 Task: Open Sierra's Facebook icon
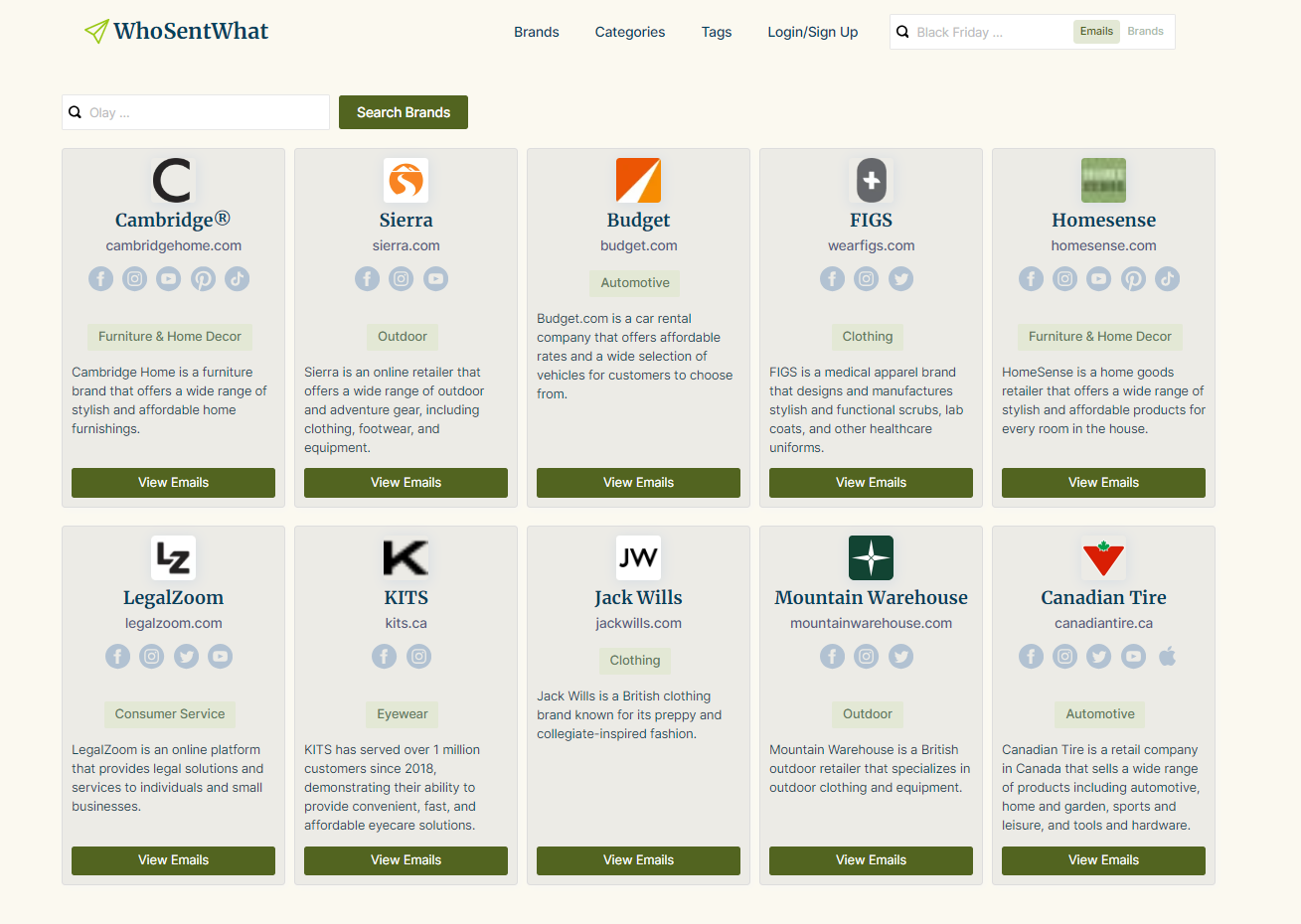(x=368, y=279)
